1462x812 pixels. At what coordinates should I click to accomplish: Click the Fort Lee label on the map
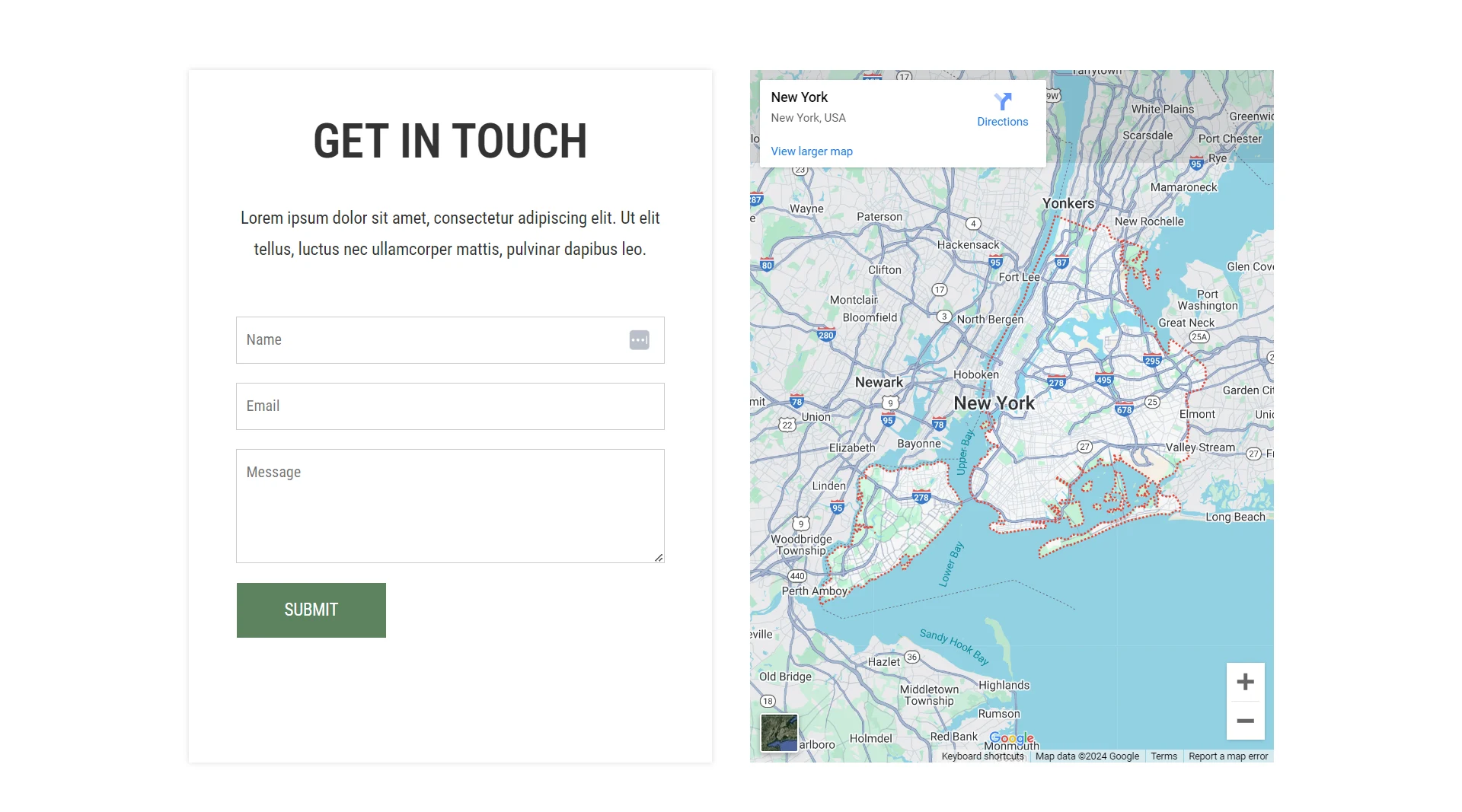pos(1019,277)
